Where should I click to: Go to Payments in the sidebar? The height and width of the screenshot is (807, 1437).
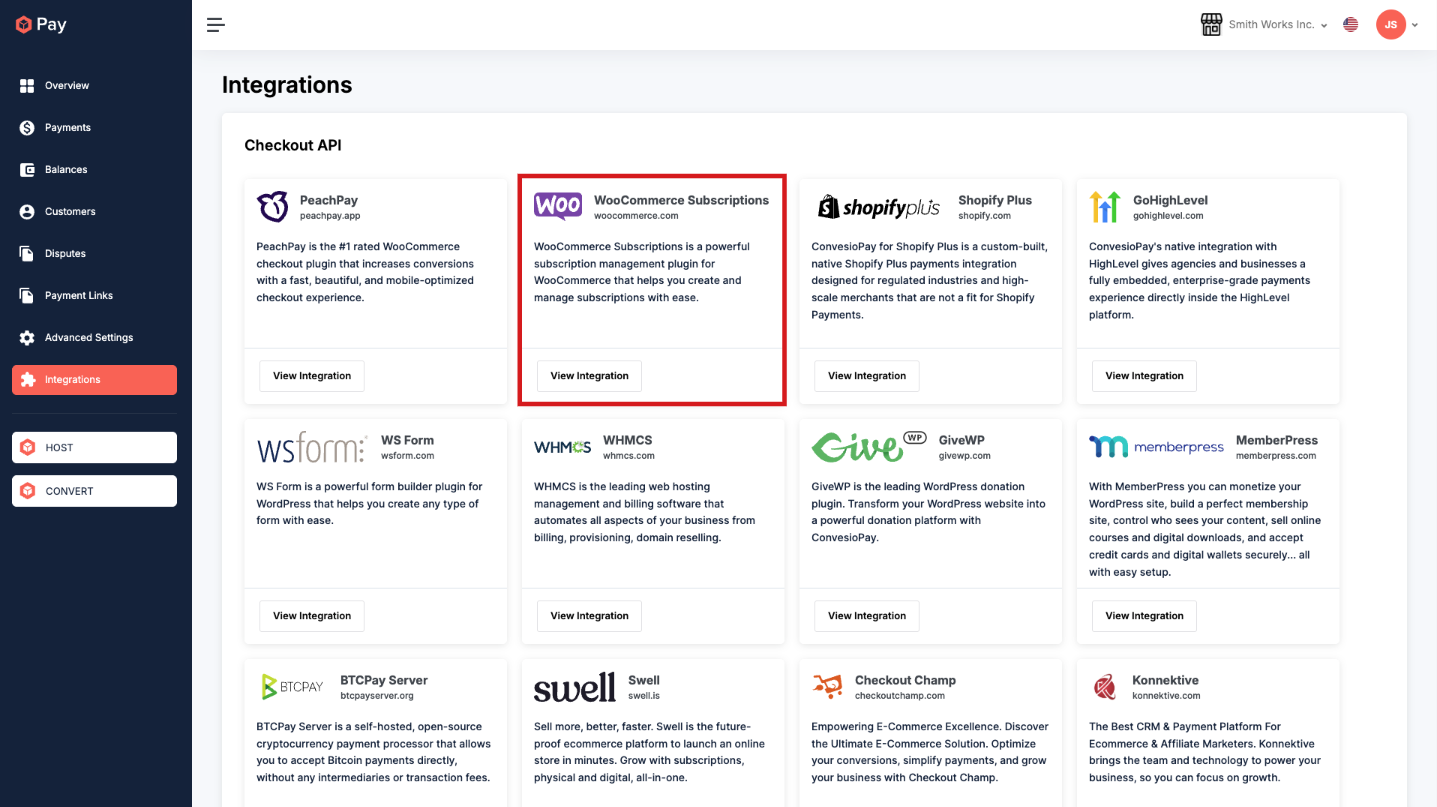click(94, 128)
